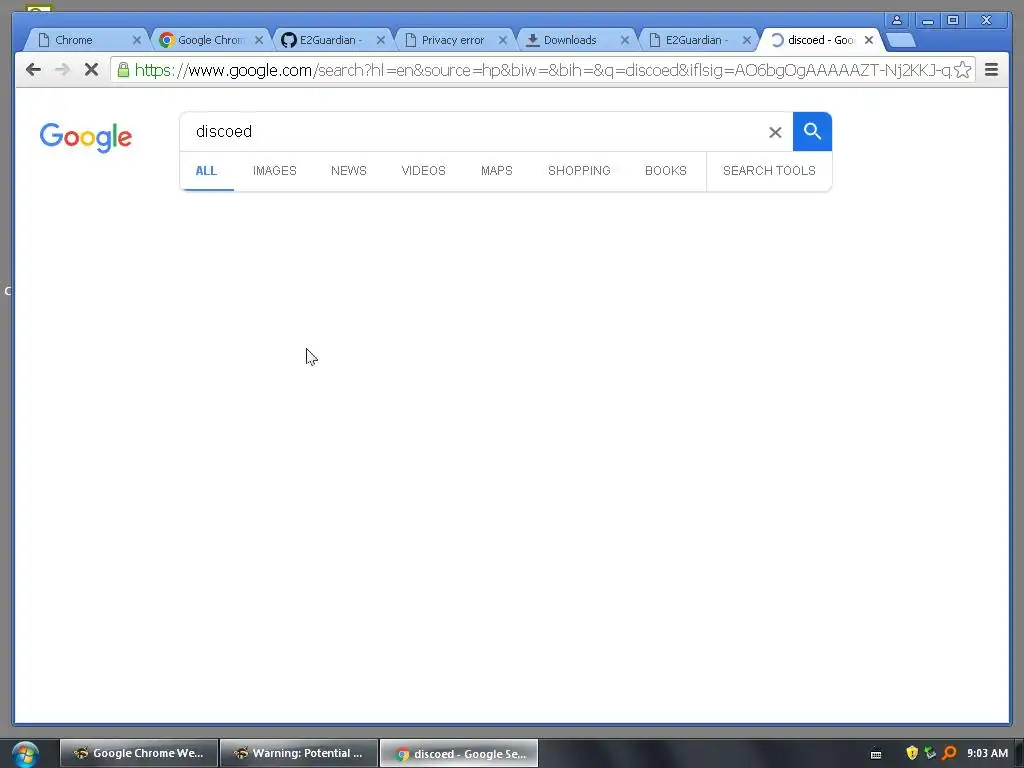The width and height of the screenshot is (1024, 768).
Task: Close the Privacy error tab
Action: [x=503, y=40]
